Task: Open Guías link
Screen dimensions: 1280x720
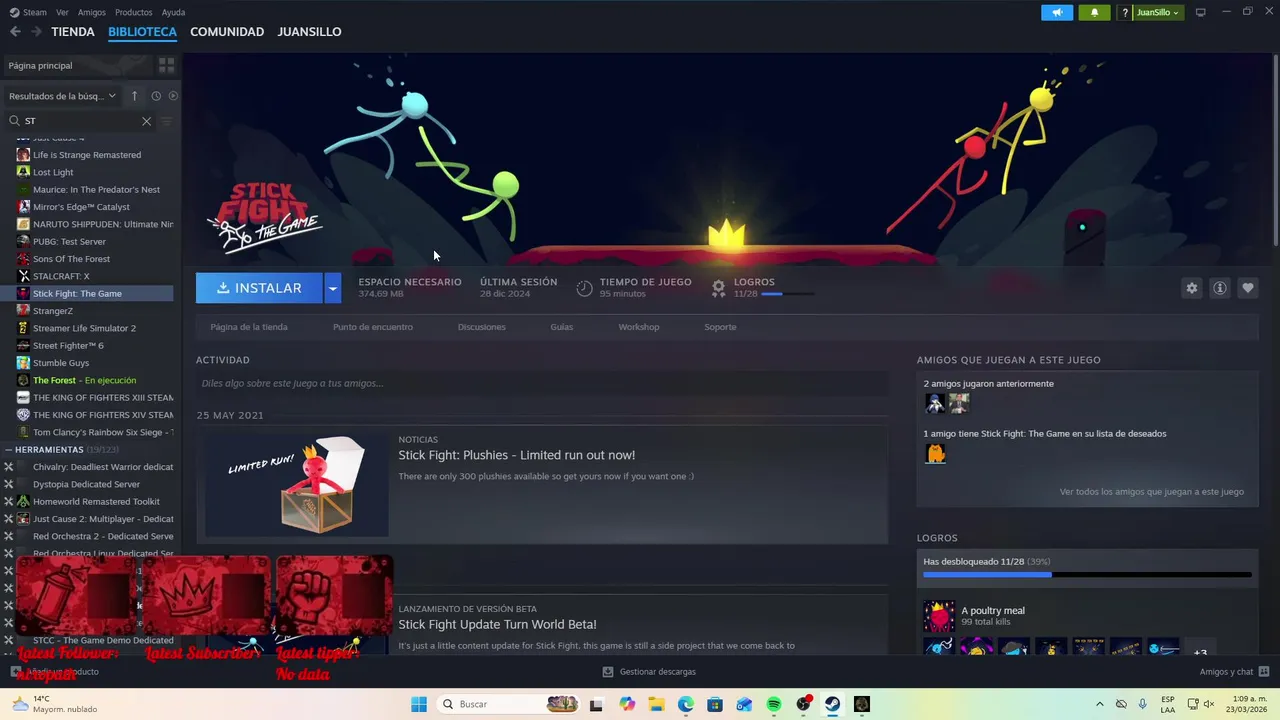Action: 562,327
